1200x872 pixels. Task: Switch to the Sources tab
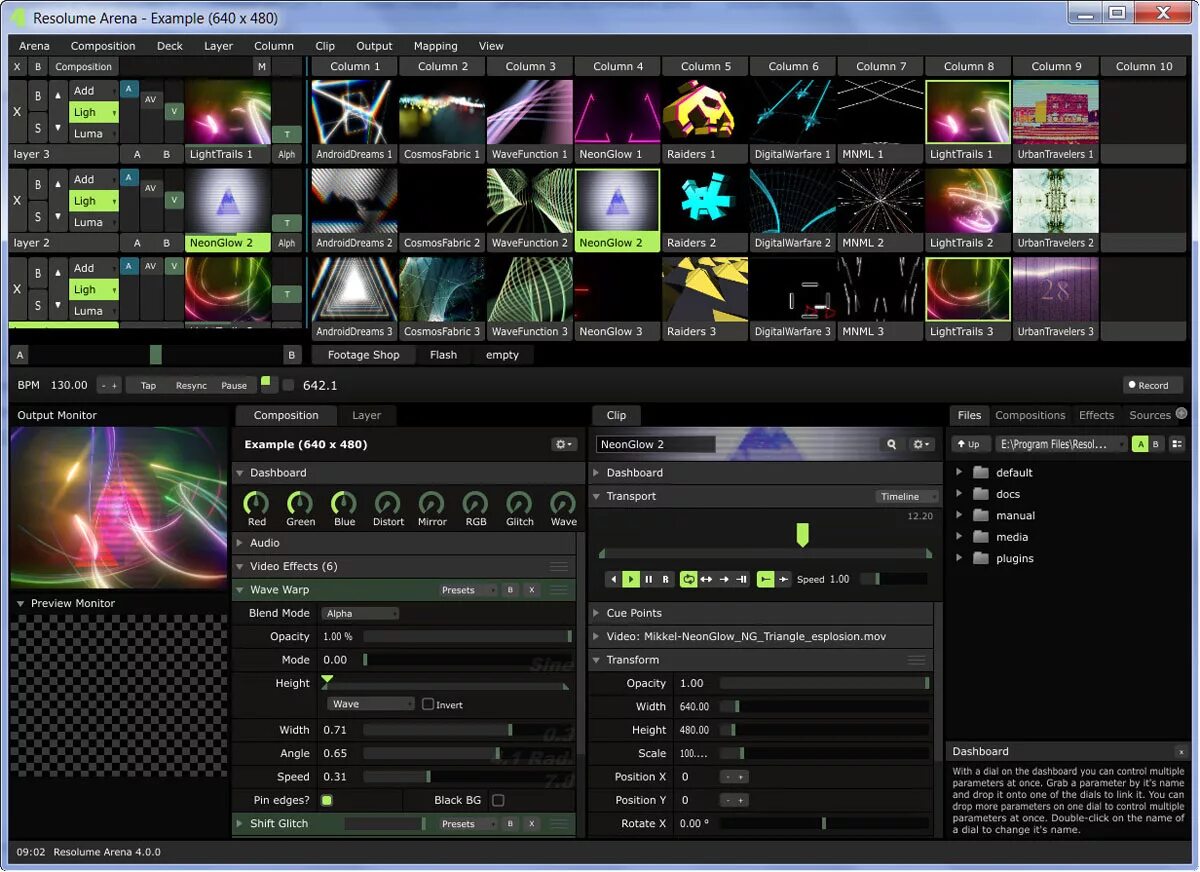(1149, 415)
